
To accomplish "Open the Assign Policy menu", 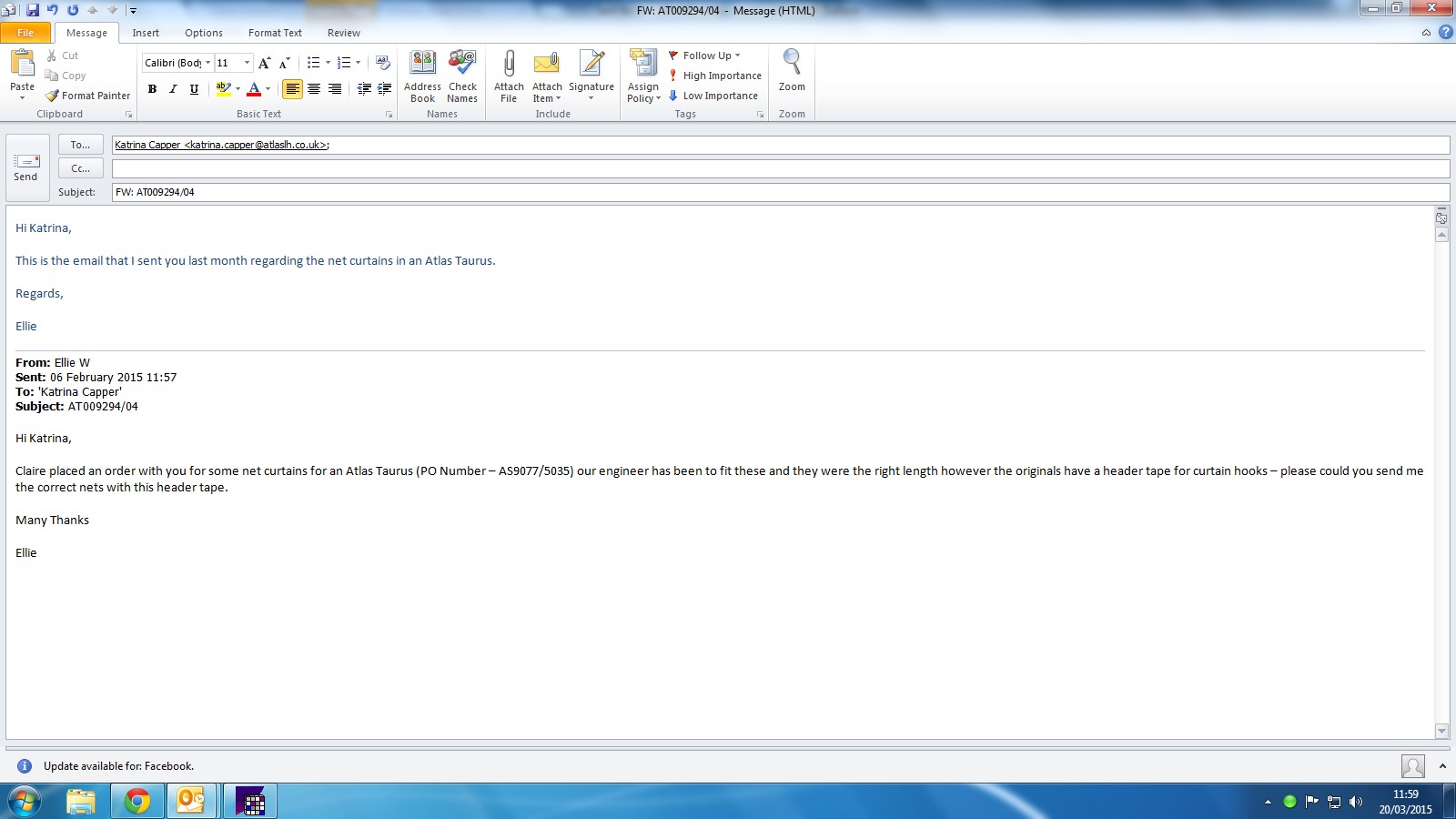I will click(643, 76).
